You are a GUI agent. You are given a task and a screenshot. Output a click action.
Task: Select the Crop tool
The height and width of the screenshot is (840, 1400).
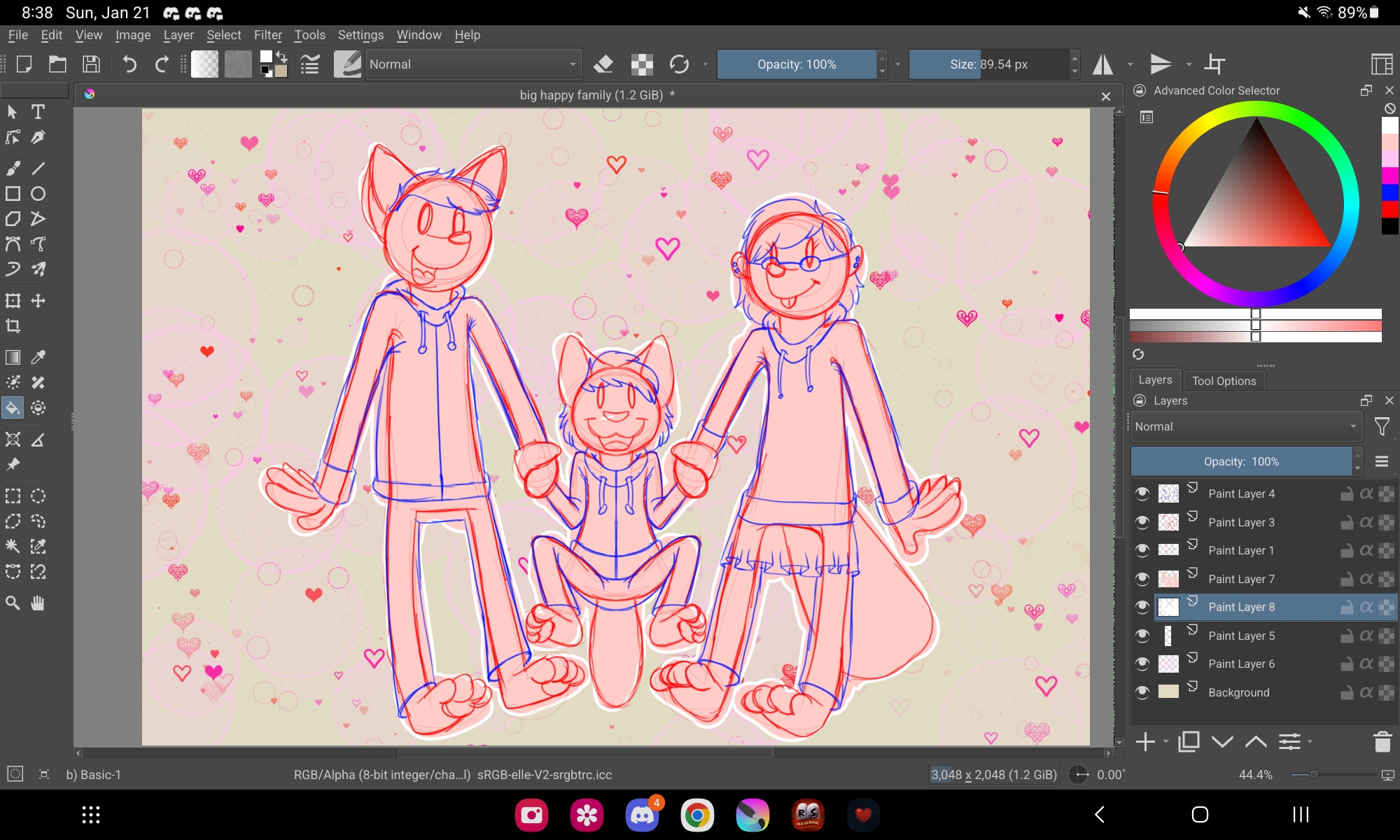tap(13, 325)
